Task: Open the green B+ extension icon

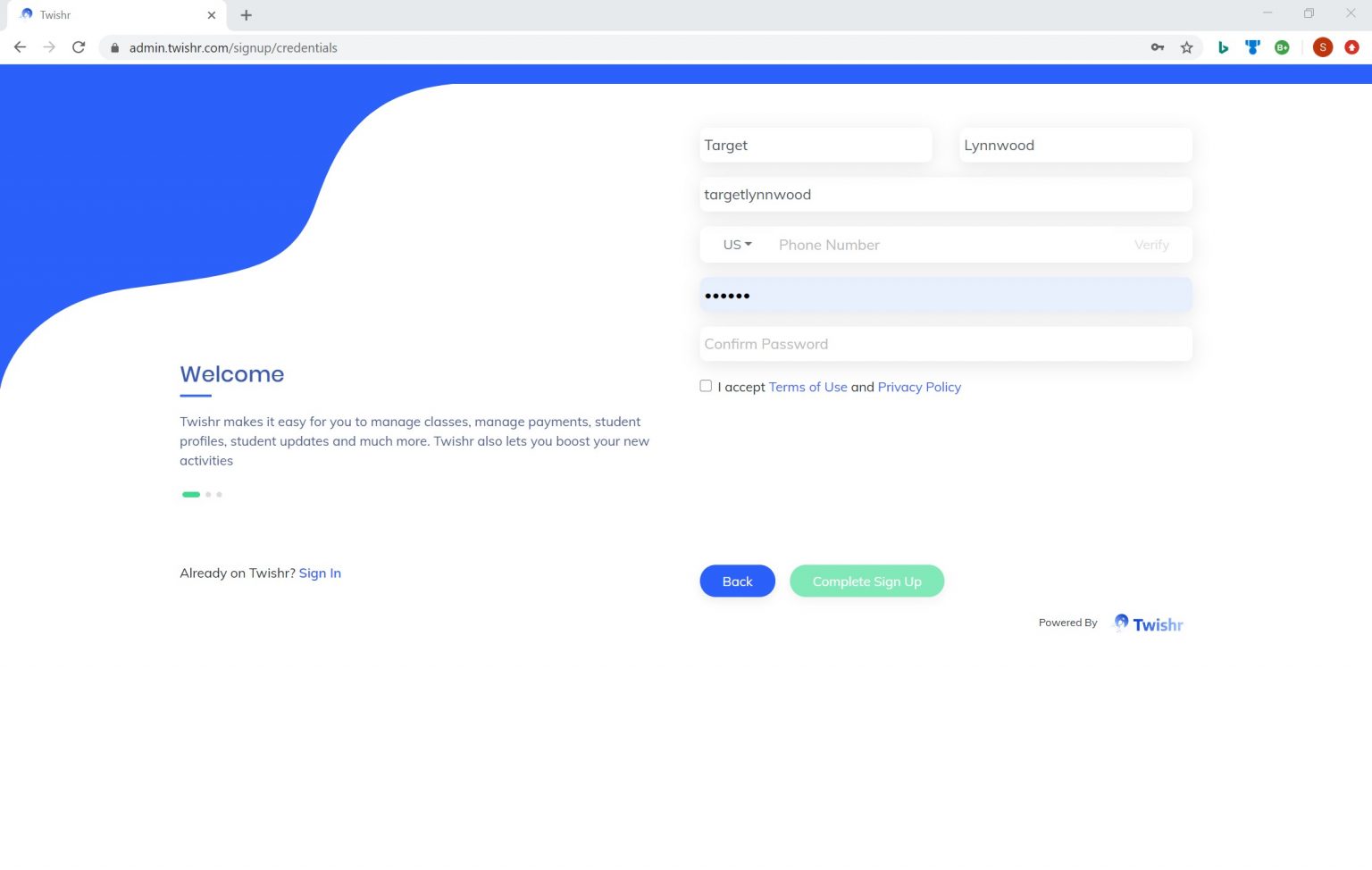Action: pos(1282,47)
